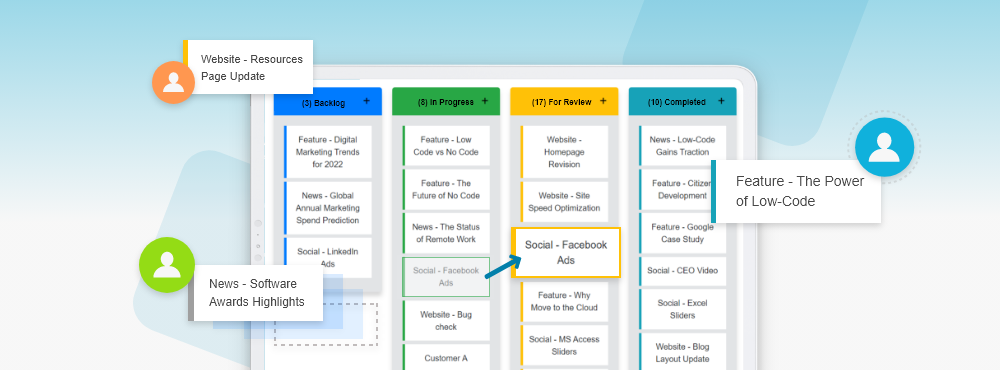
Task: Click the plus icon on For Review column
Action: pyautogui.click(x=603, y=101)
